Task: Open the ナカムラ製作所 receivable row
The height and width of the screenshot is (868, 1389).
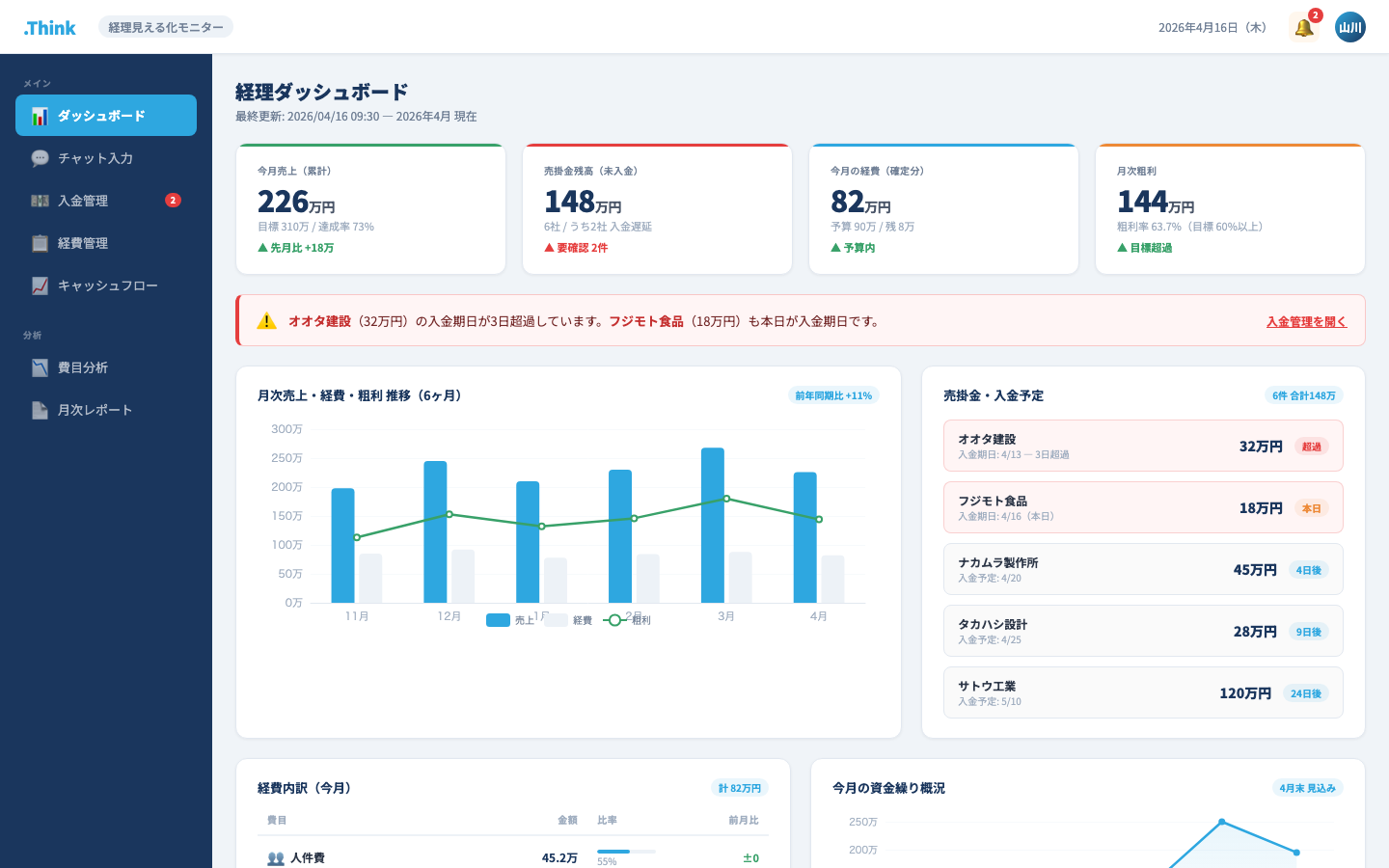Action: [x=1143, y=569]
